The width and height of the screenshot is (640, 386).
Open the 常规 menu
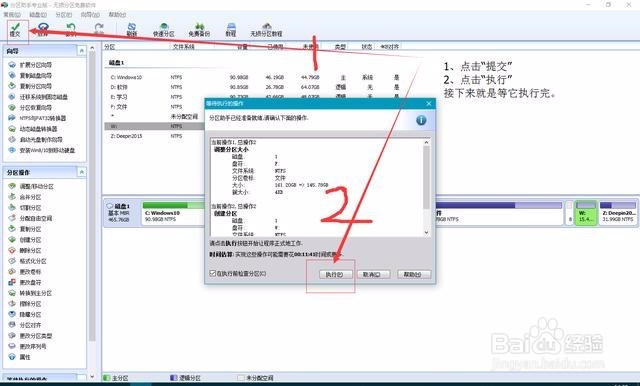click(12, 15)
